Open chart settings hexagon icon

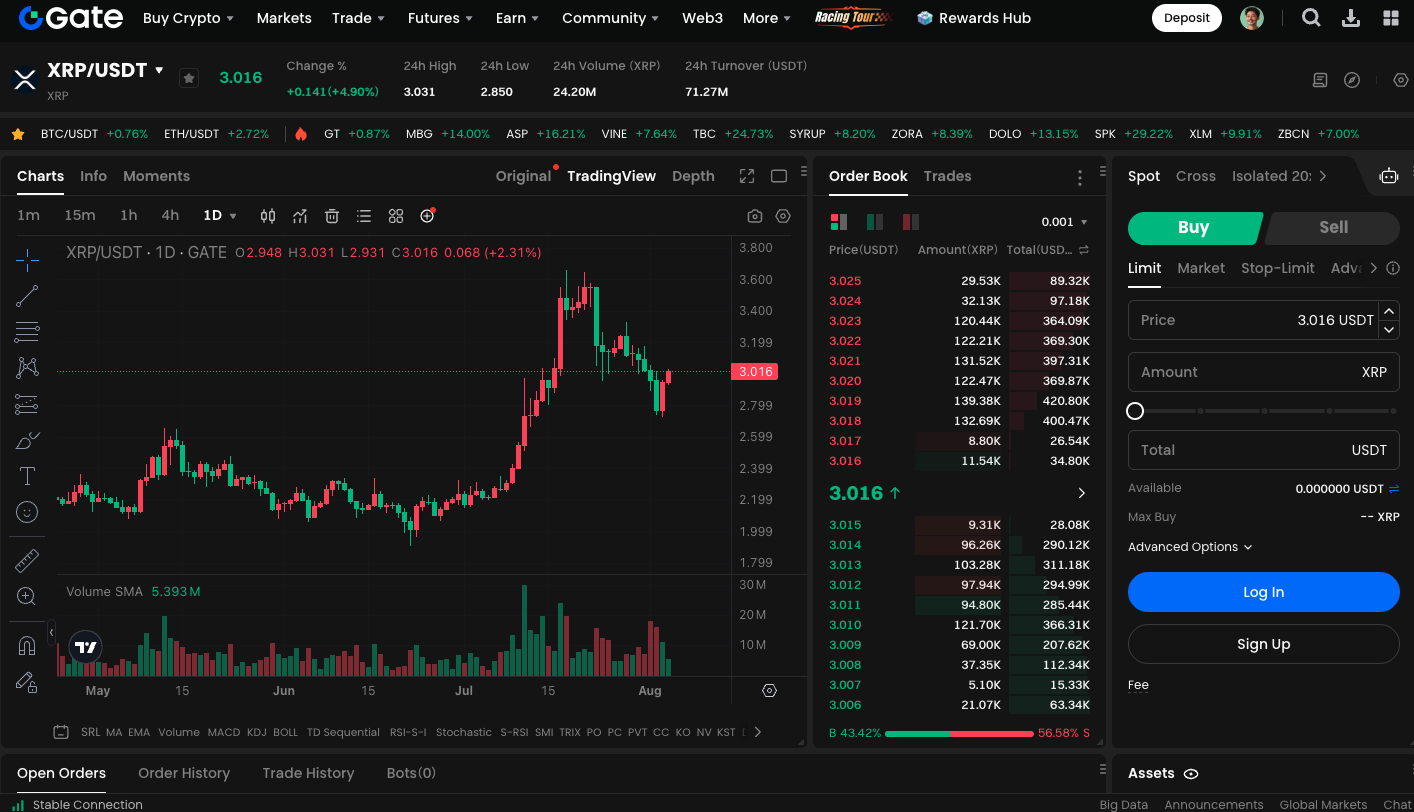(x=783, y=216)
